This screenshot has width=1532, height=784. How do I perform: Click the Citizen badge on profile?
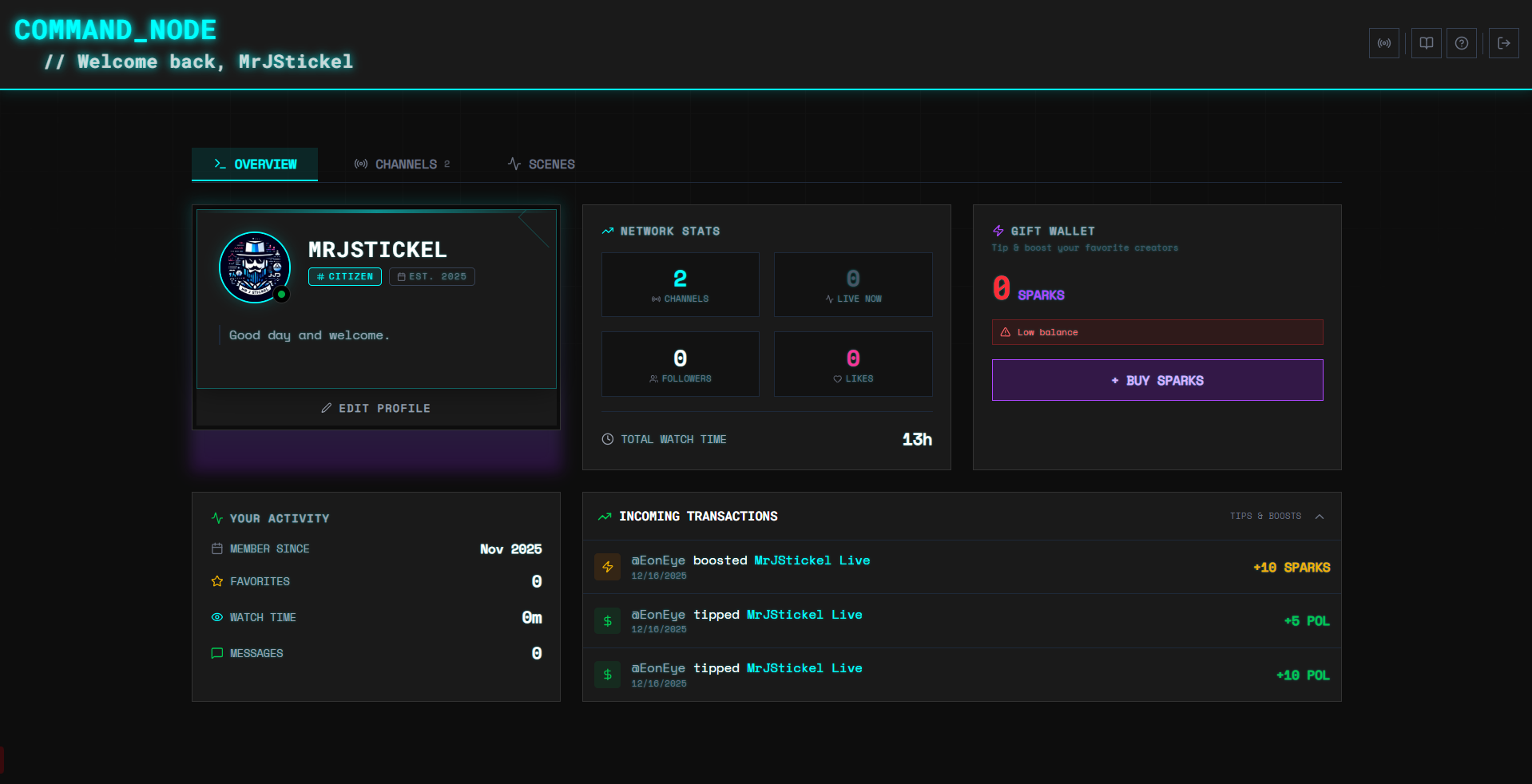pyautogui.click(x=345, y=276)
